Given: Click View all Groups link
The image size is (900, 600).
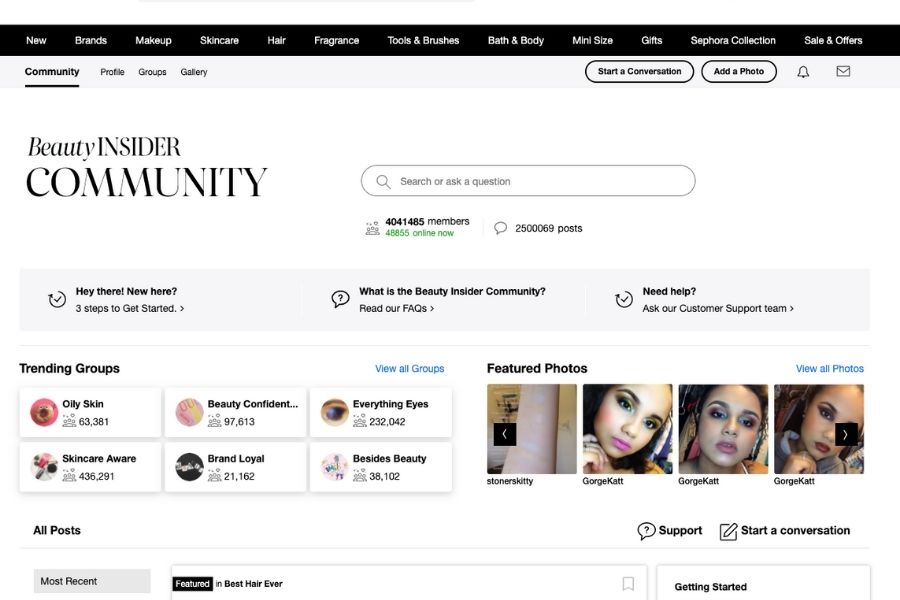Looking at the screenshot, I should click(410, 369).
